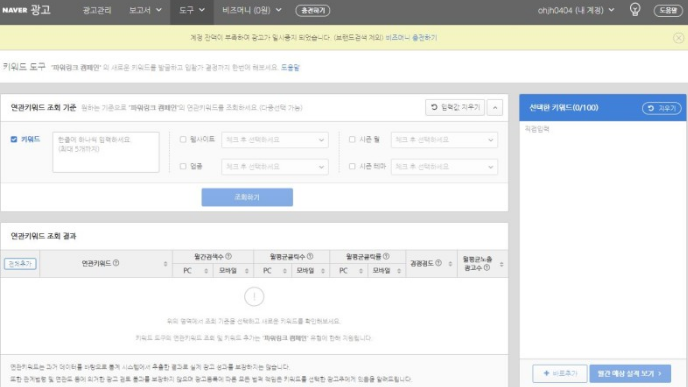Open the 보고서 menu
688x387 pixels.
[145, 10]
